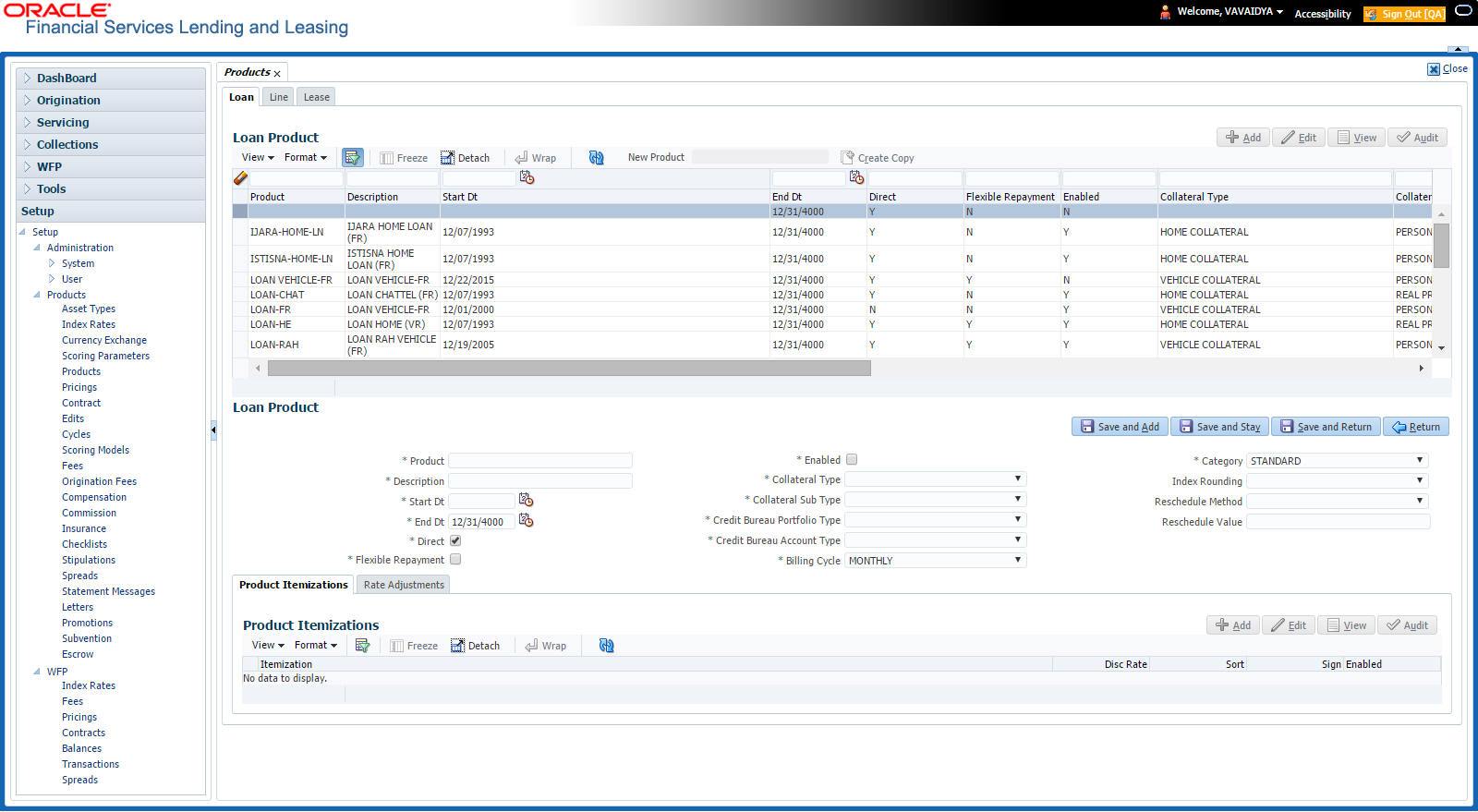This screenshot has width=1478, height=812.
Task: Open the End Dt filter calendar icon
Action: click(856, 177)
